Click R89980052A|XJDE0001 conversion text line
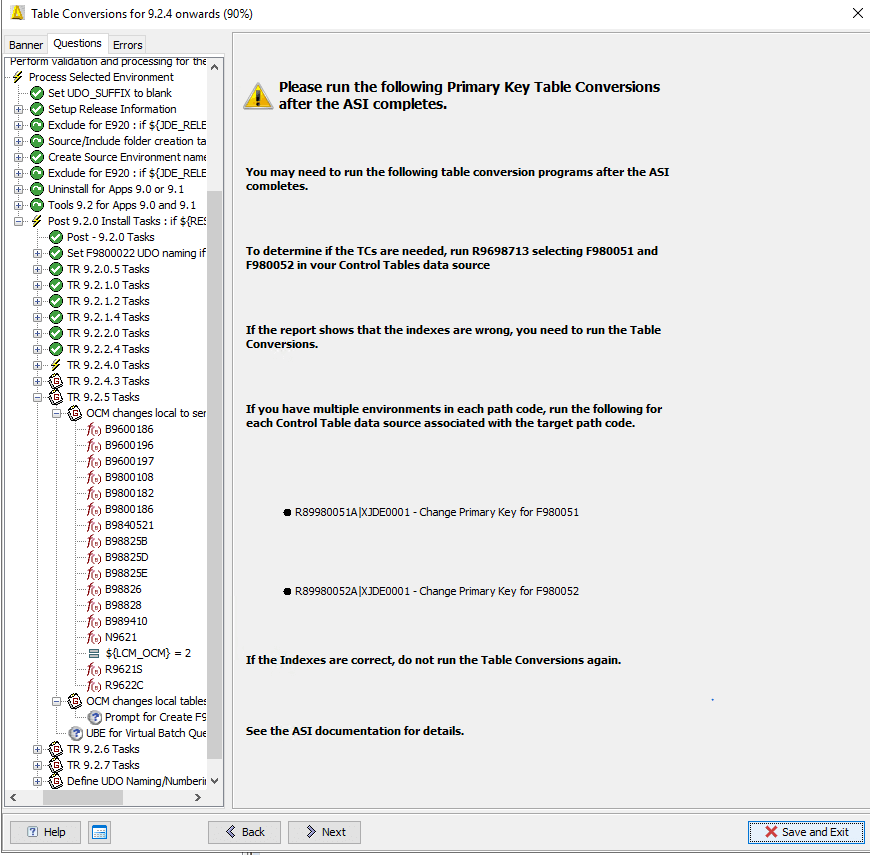 tap(436, 591)
